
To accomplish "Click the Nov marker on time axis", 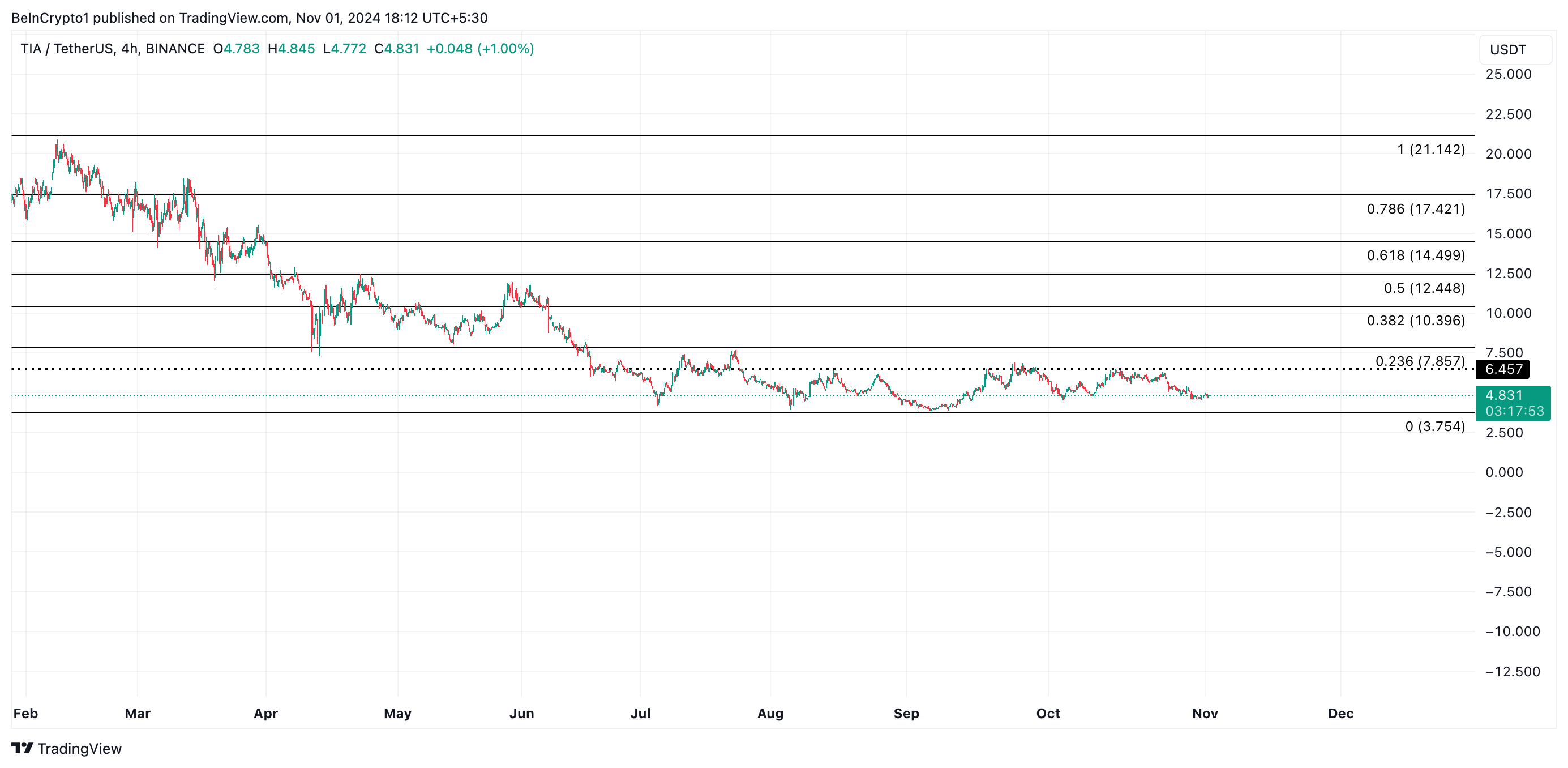I will click(x=1204, y=713).
